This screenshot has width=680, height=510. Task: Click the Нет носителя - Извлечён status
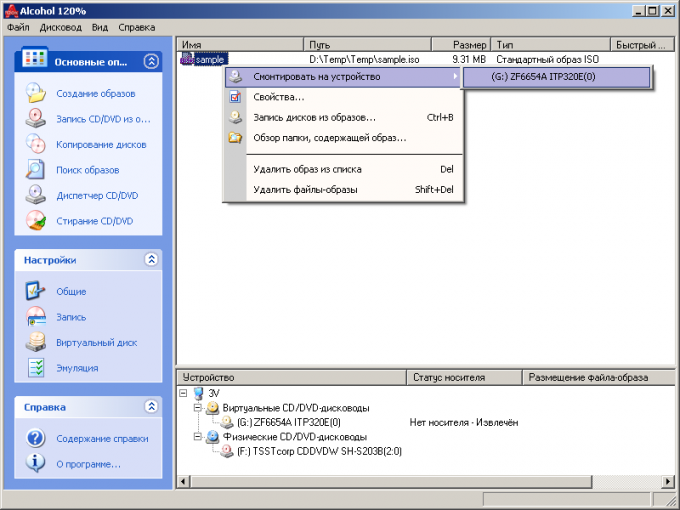click(464, 422)
